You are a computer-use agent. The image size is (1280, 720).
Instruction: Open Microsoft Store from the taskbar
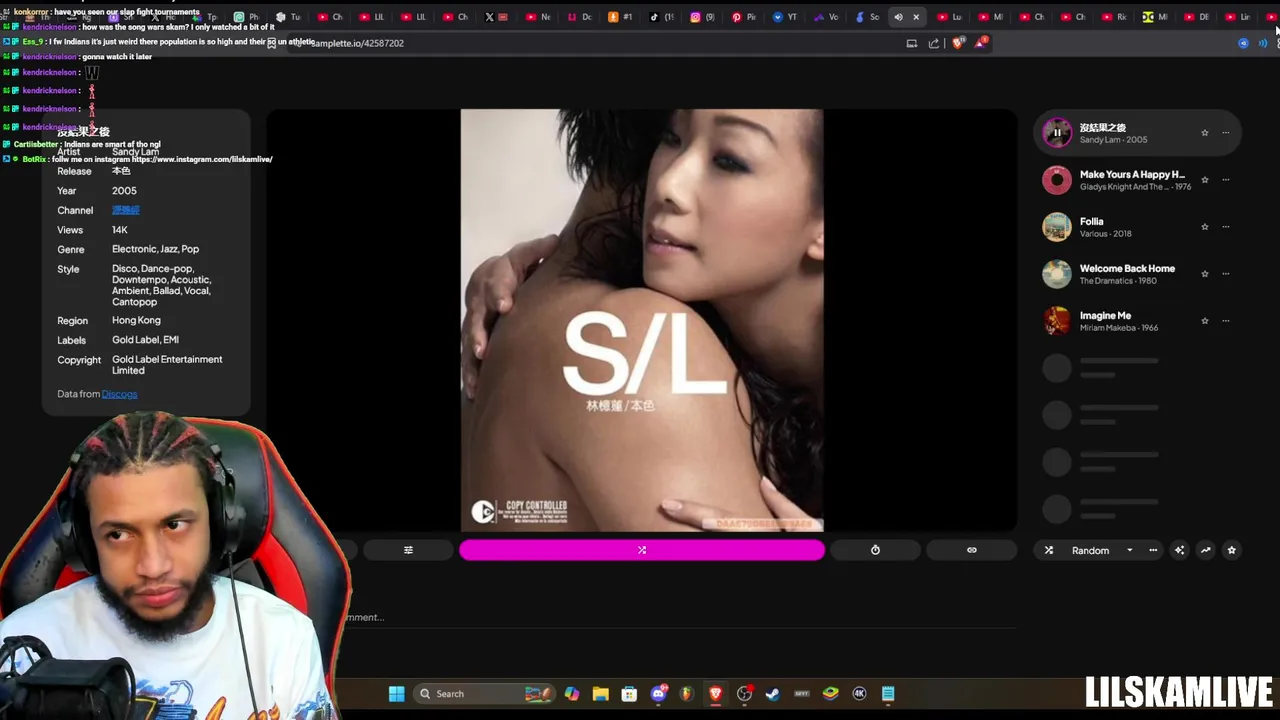pos(629,694)
